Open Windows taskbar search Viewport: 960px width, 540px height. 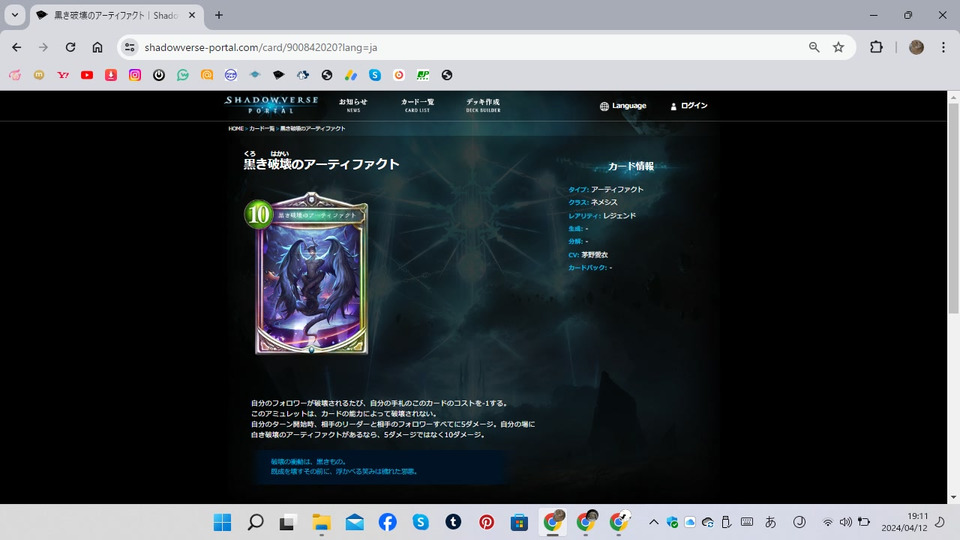pyautogui.click(x=255, y=522)
